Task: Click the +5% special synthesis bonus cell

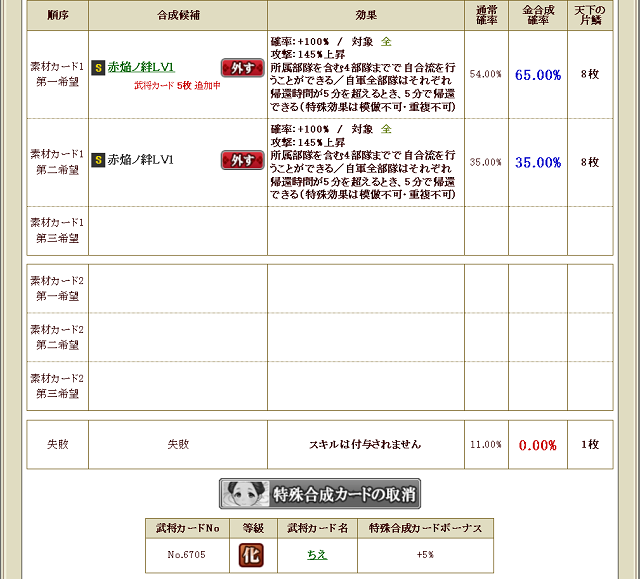Action: point(425,553)
